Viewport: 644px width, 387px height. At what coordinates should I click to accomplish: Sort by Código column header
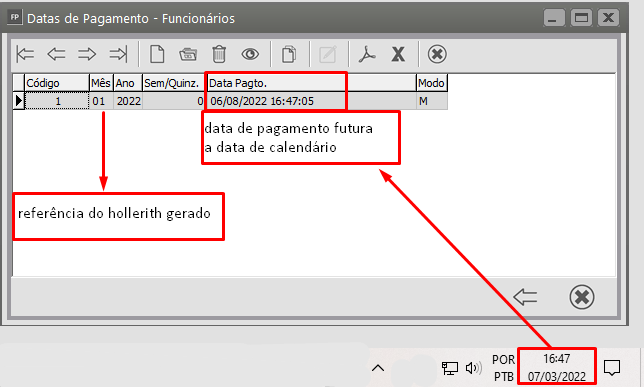point(57,83)
